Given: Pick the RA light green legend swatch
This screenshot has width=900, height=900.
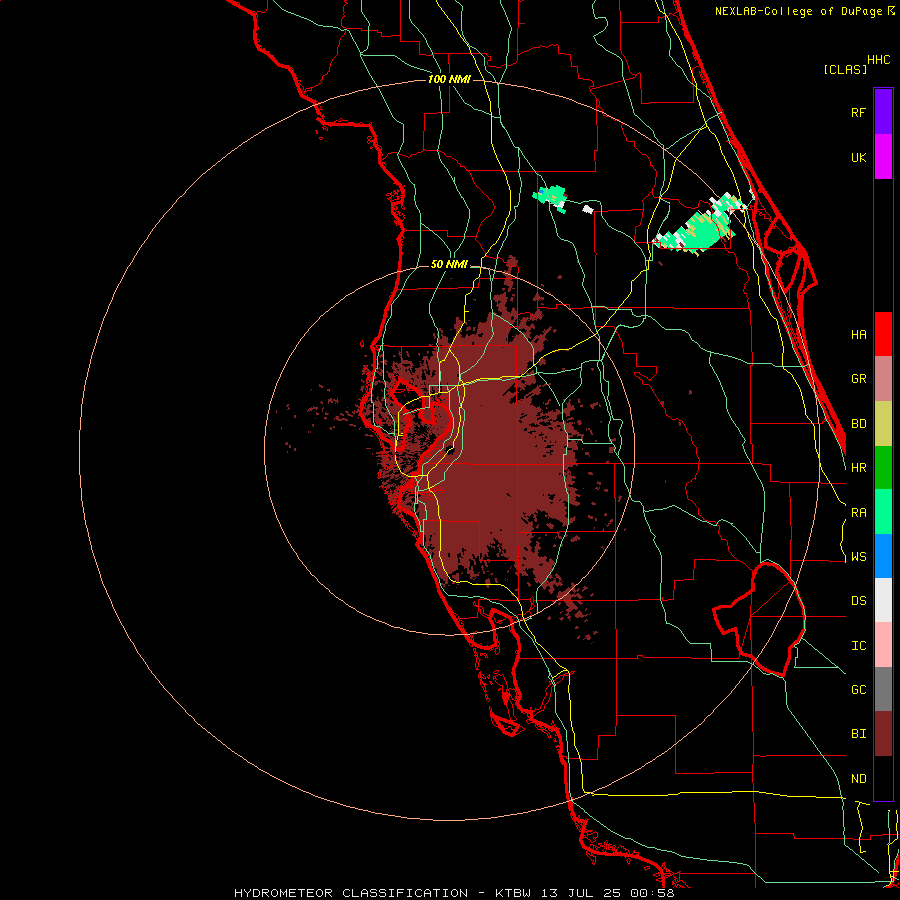Looking at the screenshot, I should 883,512.
